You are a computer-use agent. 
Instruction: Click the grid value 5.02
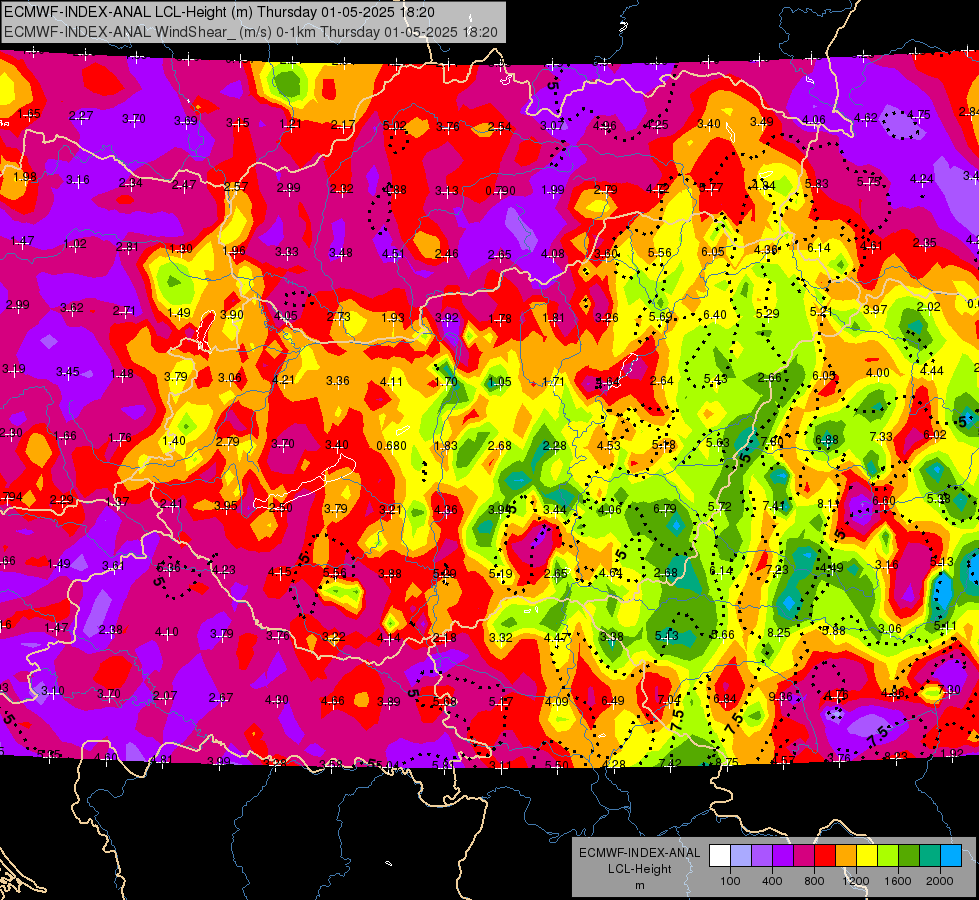pyautogui.click(x=395, y=126)
